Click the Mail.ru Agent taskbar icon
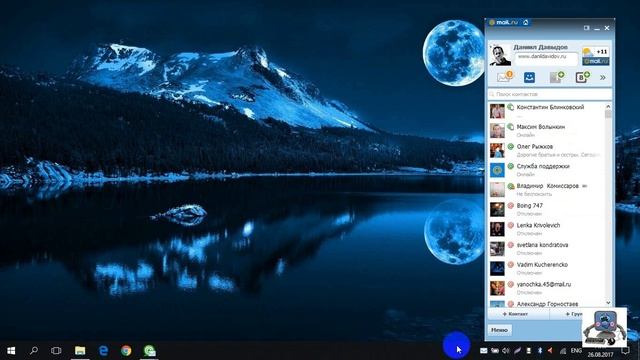 (x=149, y=351)
